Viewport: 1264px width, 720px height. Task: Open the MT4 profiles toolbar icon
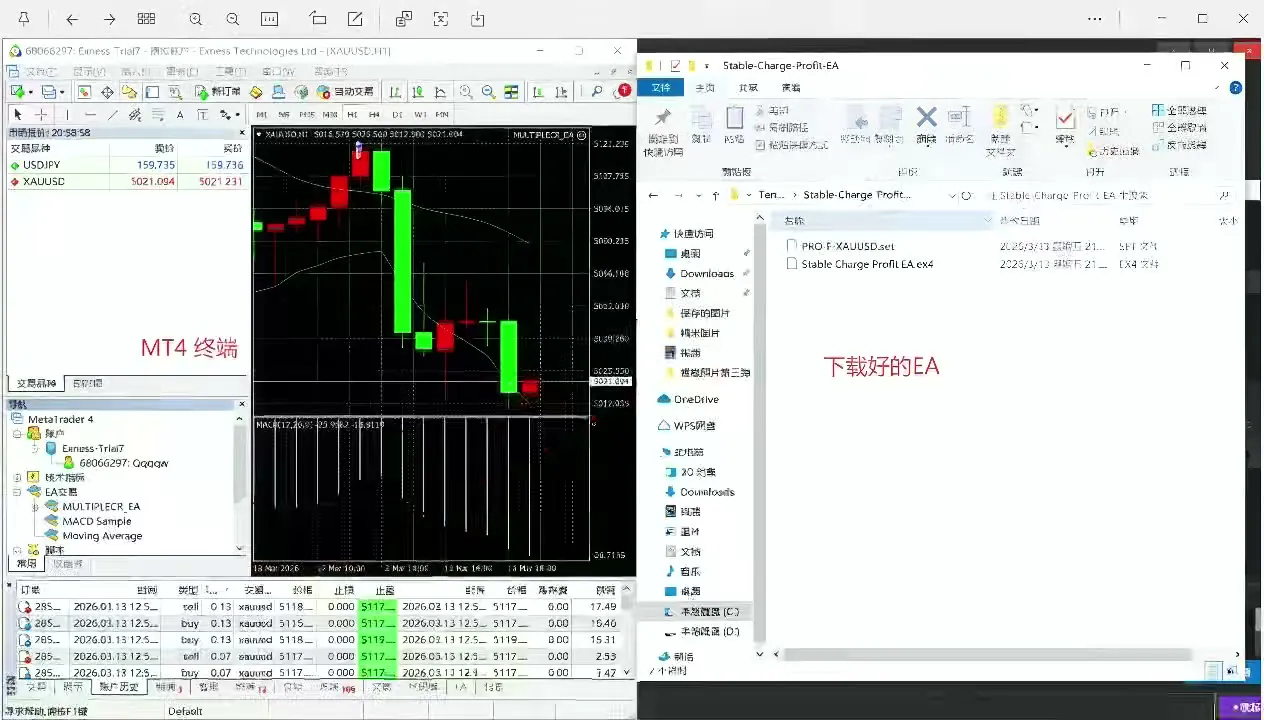tap(48, 91)
